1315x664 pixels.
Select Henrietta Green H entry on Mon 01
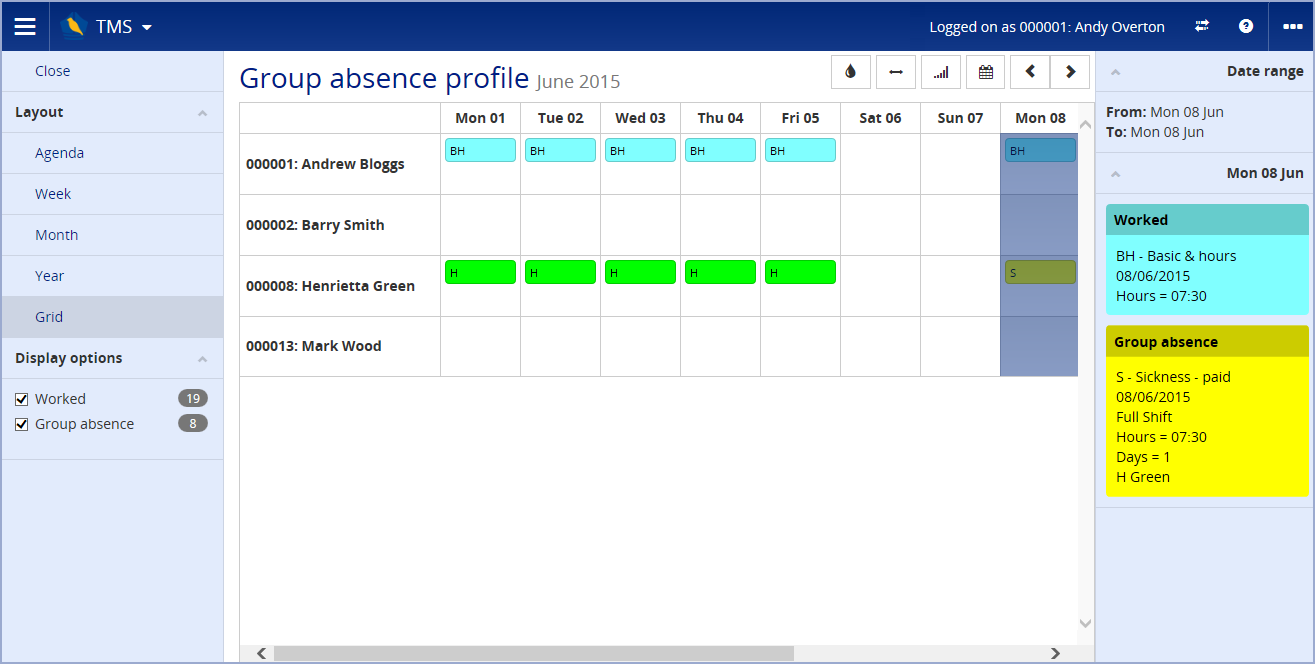point(480,272)
